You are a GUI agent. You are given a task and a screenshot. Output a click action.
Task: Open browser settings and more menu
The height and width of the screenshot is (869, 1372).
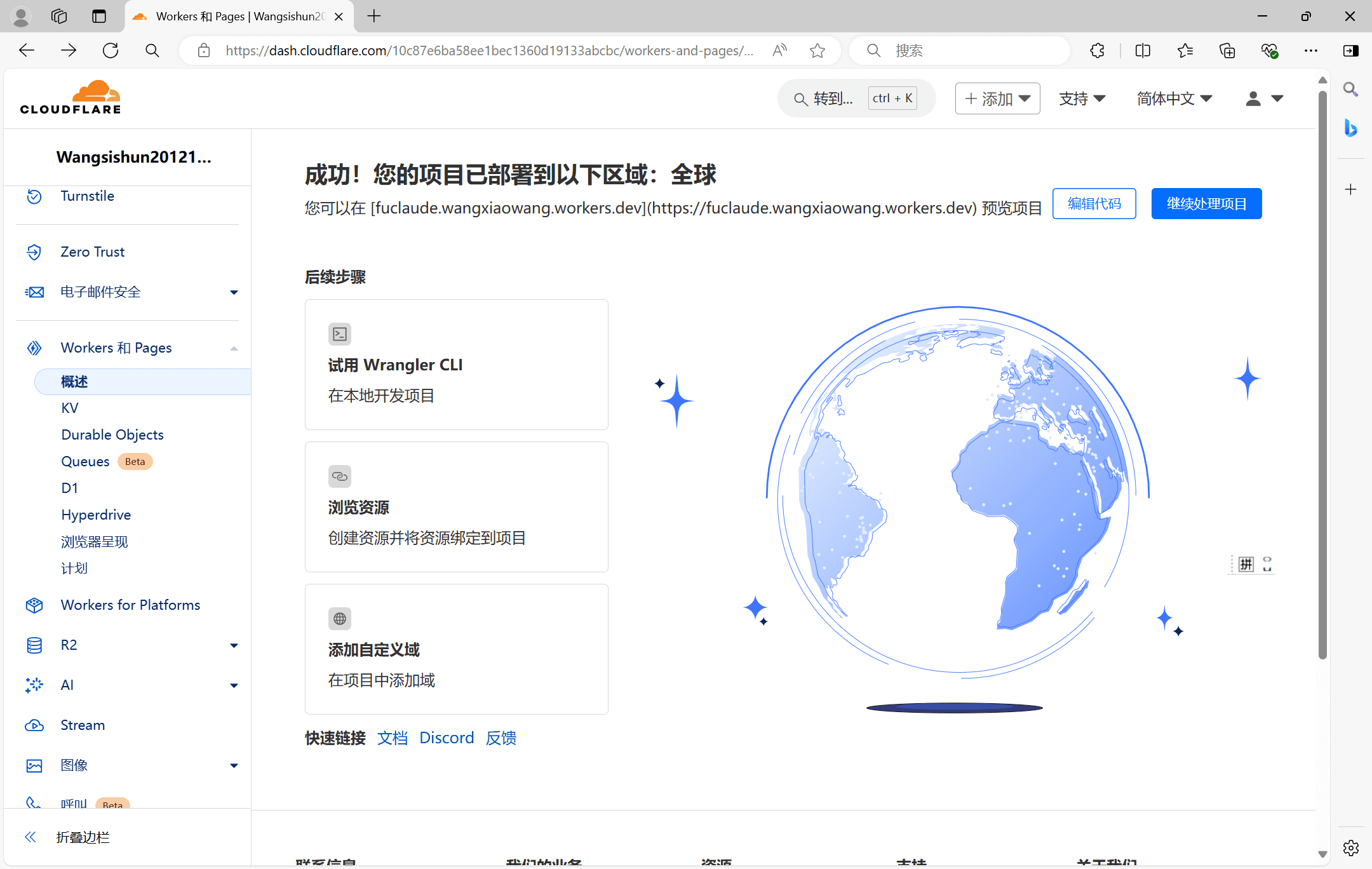coord(1311,51)
